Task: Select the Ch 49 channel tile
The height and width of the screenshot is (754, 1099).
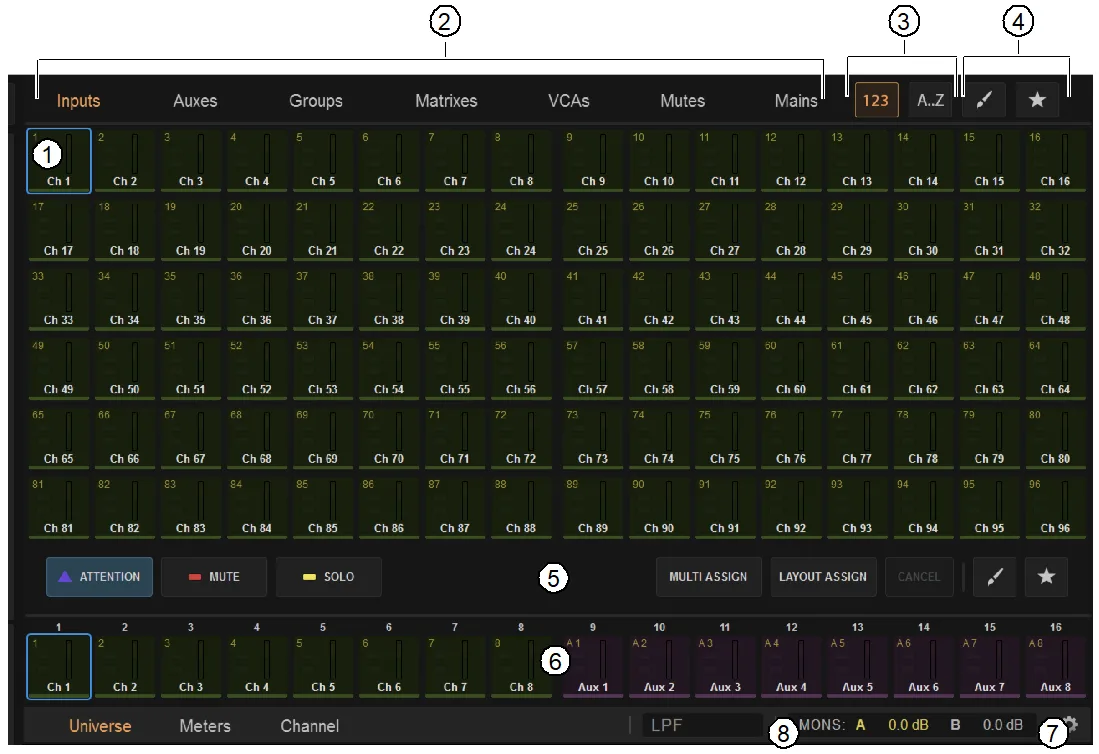Action: click(59, 369)
